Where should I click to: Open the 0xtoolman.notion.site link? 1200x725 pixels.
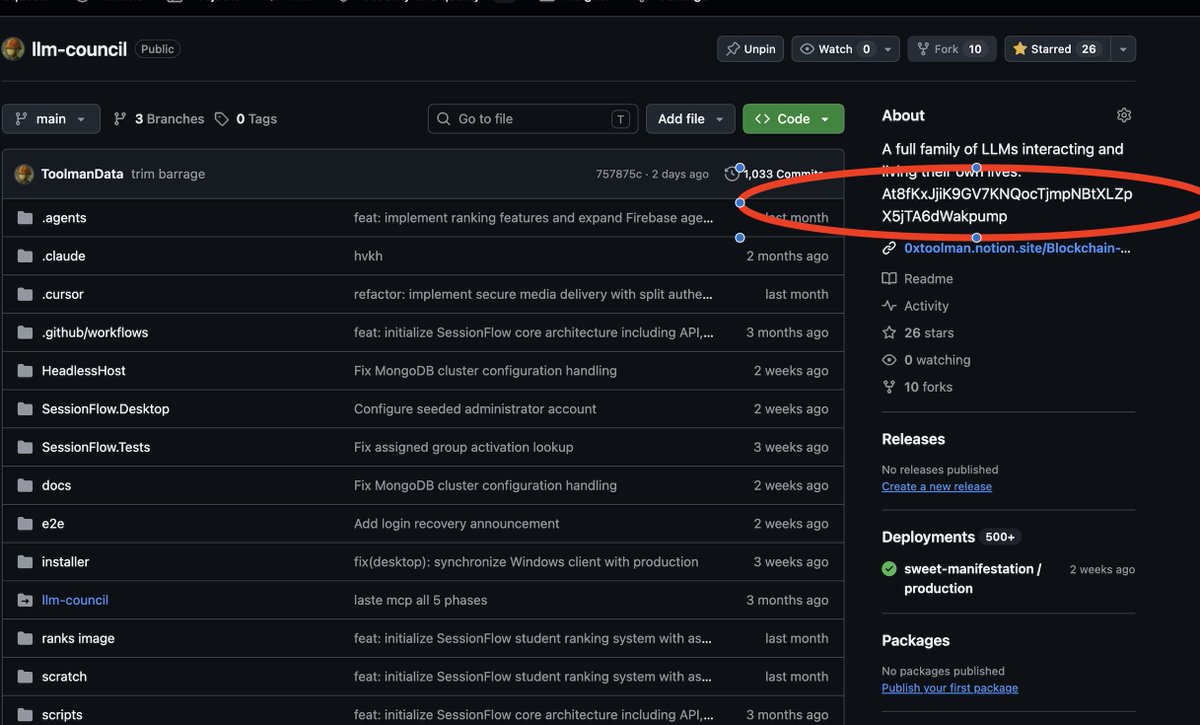pos(1018,248)
